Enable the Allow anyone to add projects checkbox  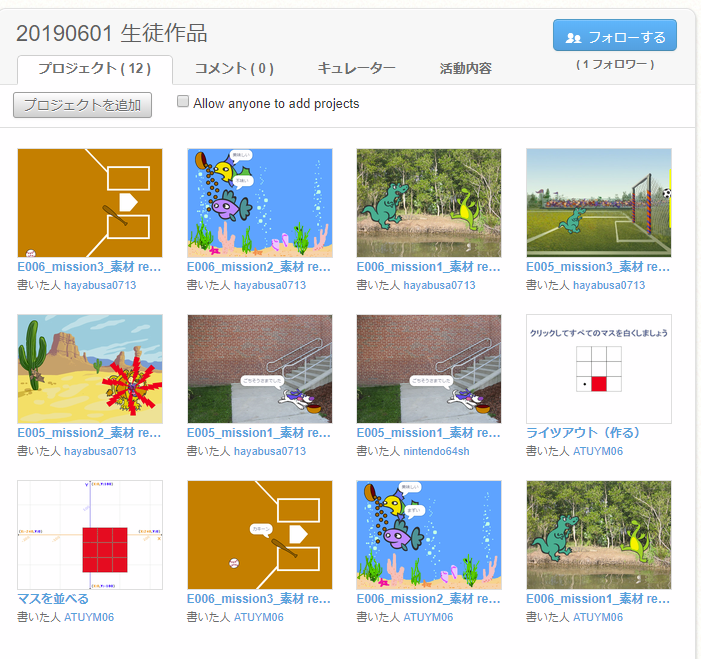(183, 101)
